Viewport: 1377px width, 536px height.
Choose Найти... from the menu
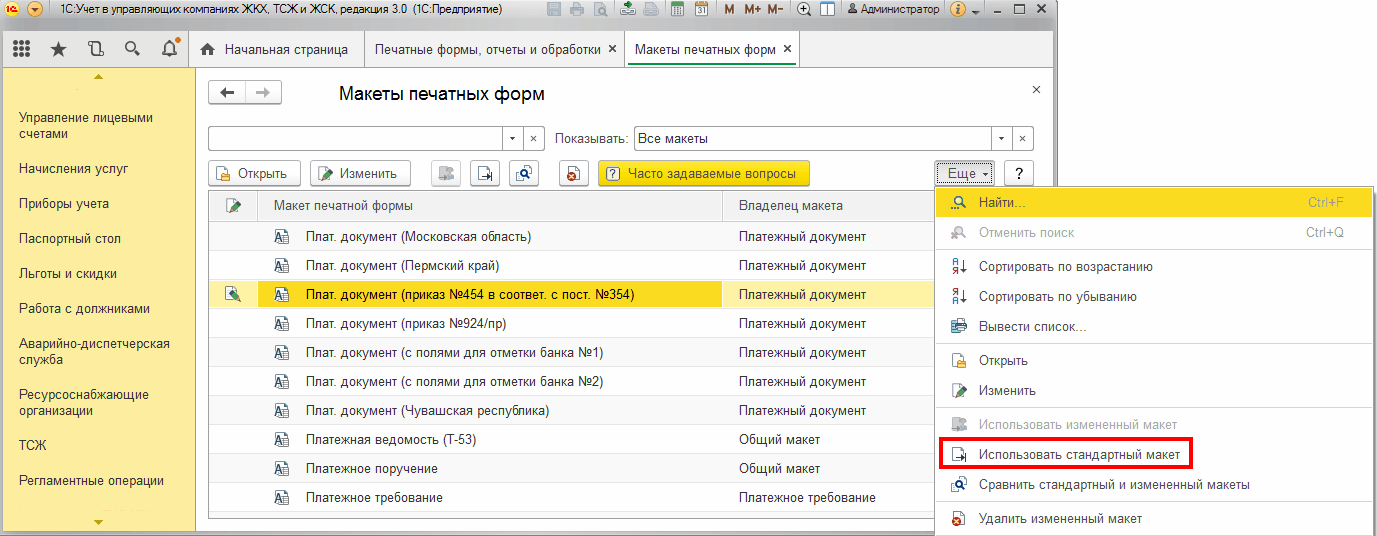[x=1155, y=203]
